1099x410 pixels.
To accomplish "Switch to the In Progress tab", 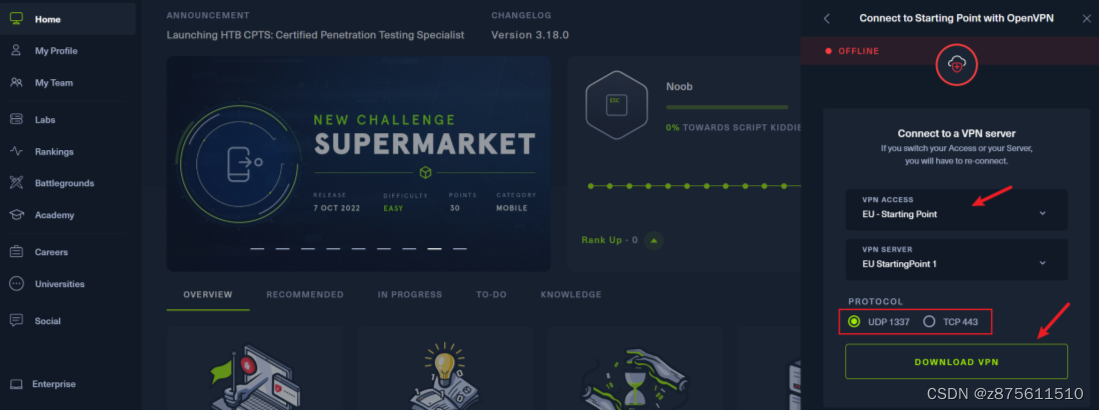I will click(x=410, y=295).
